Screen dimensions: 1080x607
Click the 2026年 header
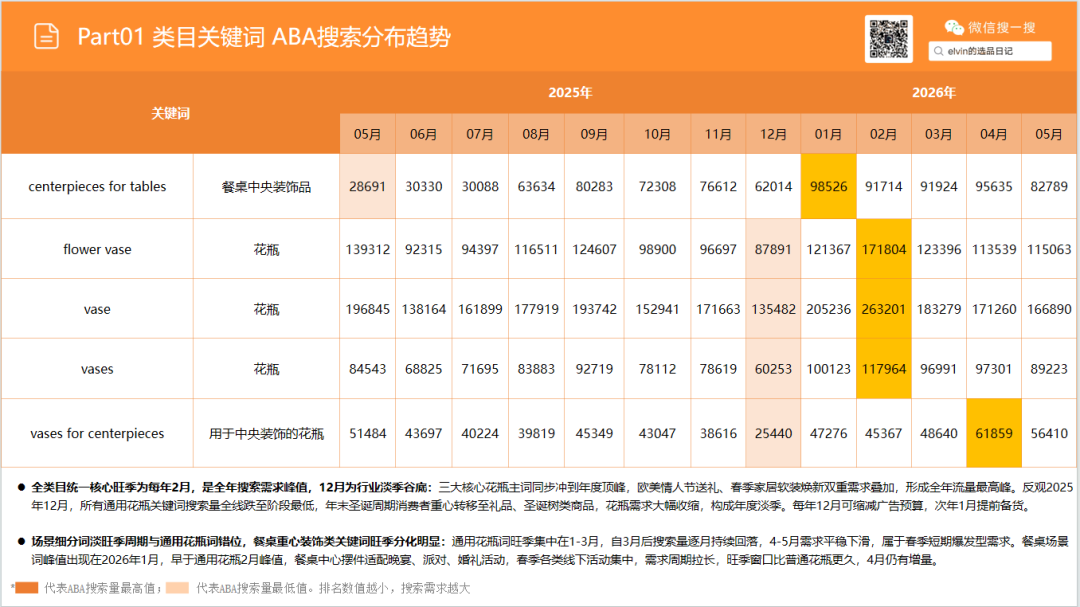(x=933, y=92)
